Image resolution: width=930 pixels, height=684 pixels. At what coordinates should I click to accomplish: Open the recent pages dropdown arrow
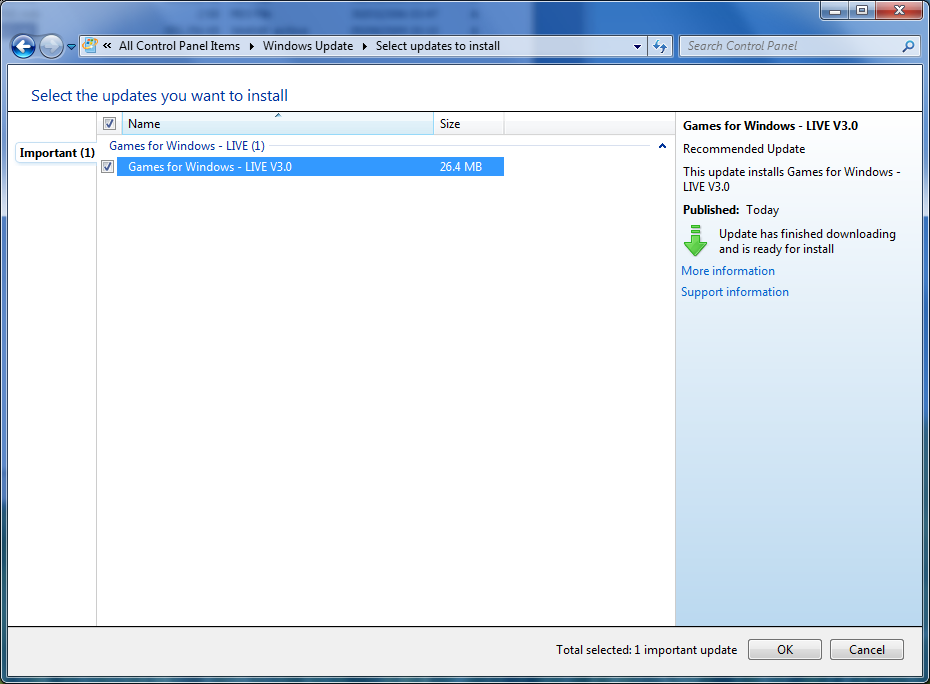[x=71, y=47]
